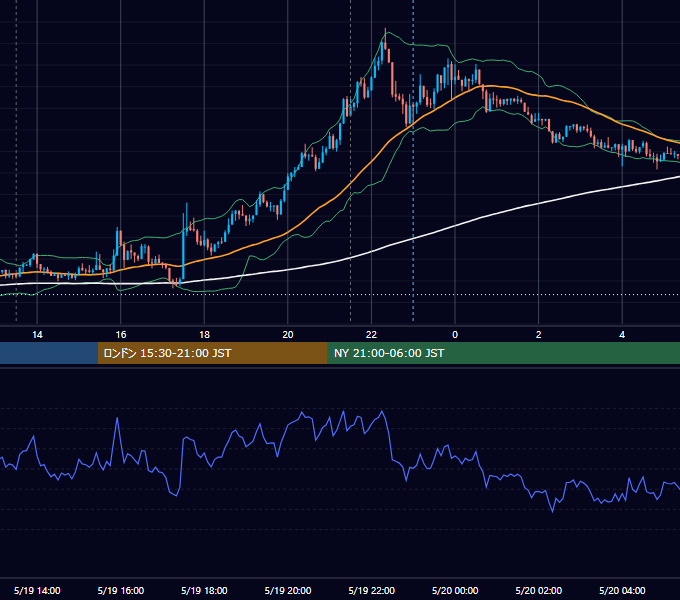The height and width of the screenshot is (600, 680).
Task: Click the 2 hour label on price chart axis
Action: 539,335
